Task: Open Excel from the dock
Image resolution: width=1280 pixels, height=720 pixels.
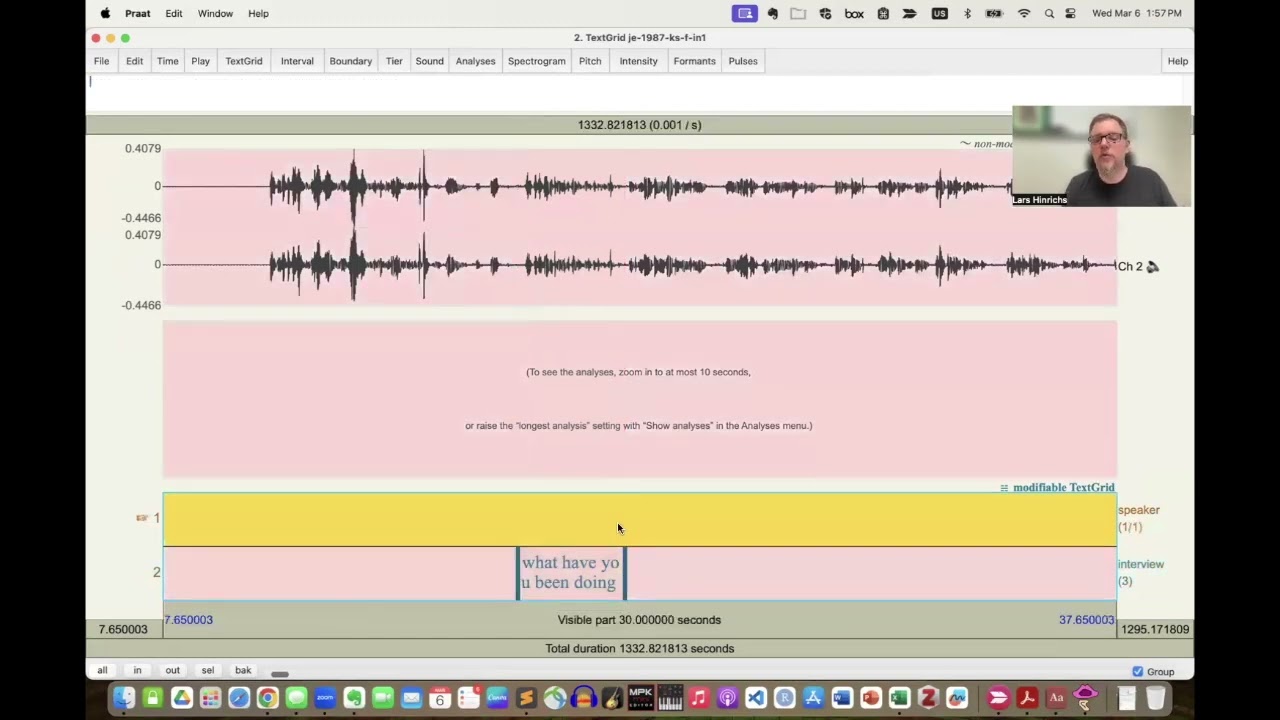Action: point(899,697)
